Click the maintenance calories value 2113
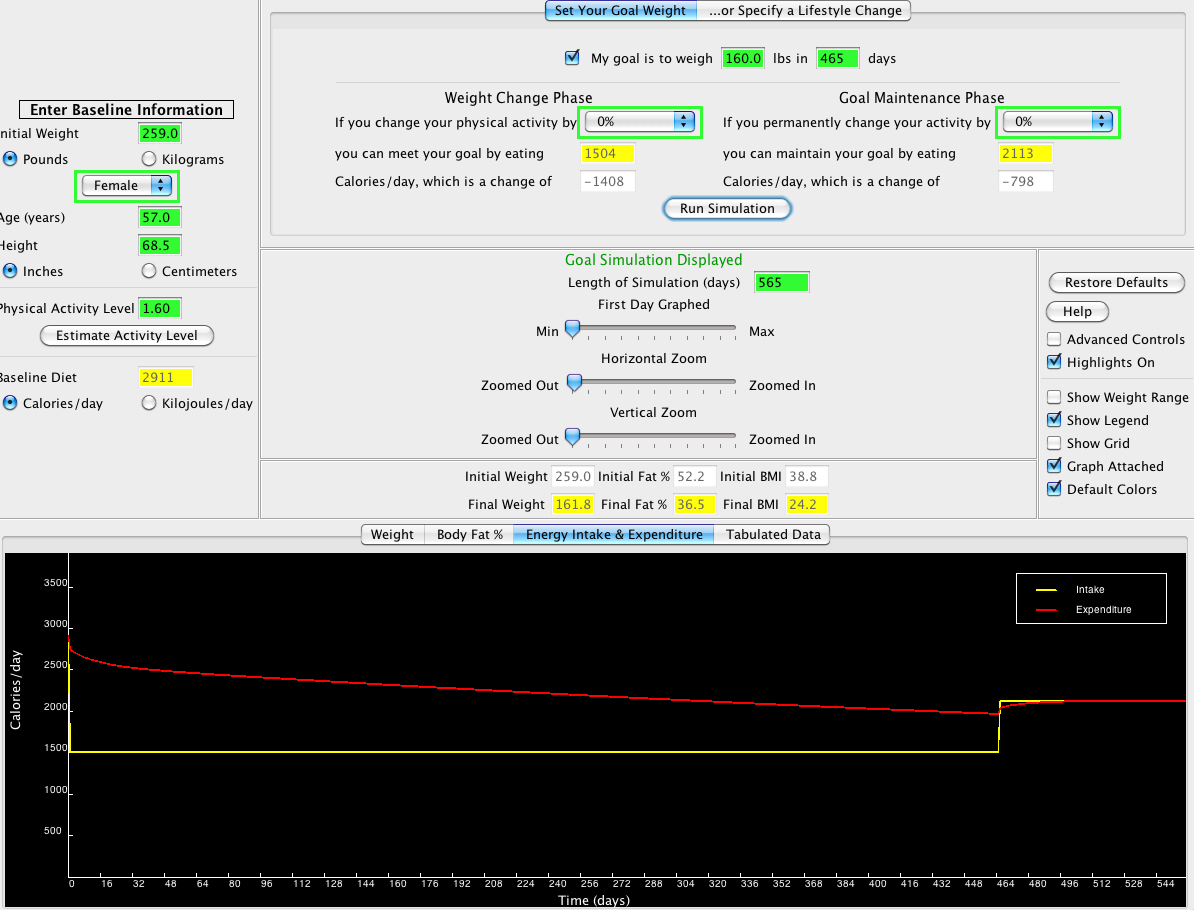 pos(1025,153)
